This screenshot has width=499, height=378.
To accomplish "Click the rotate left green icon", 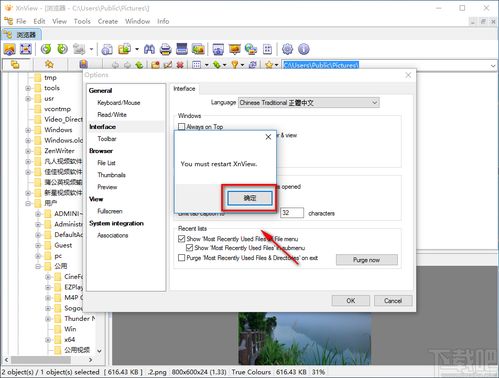I will point(46,49).
